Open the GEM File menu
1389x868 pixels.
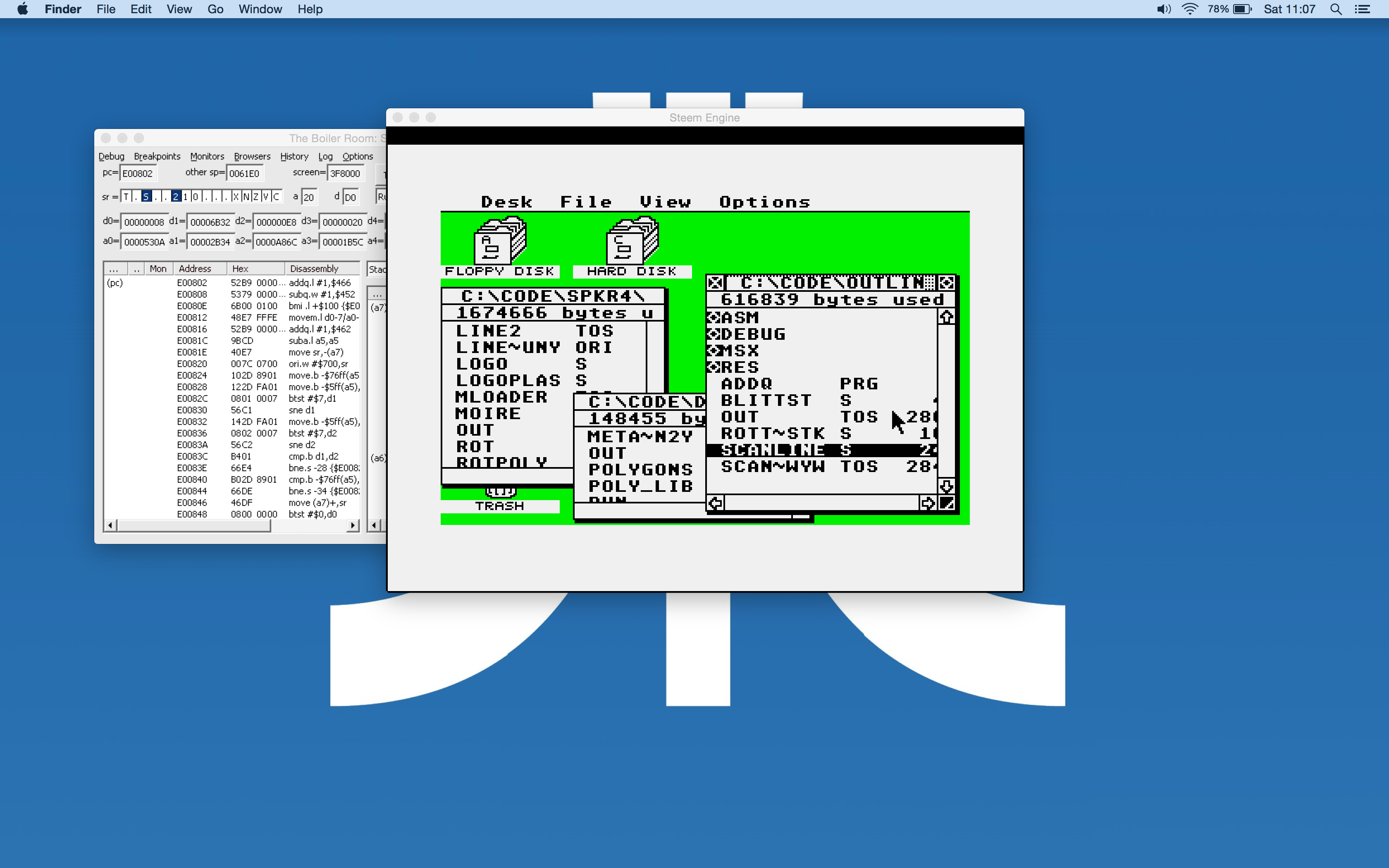586,202
